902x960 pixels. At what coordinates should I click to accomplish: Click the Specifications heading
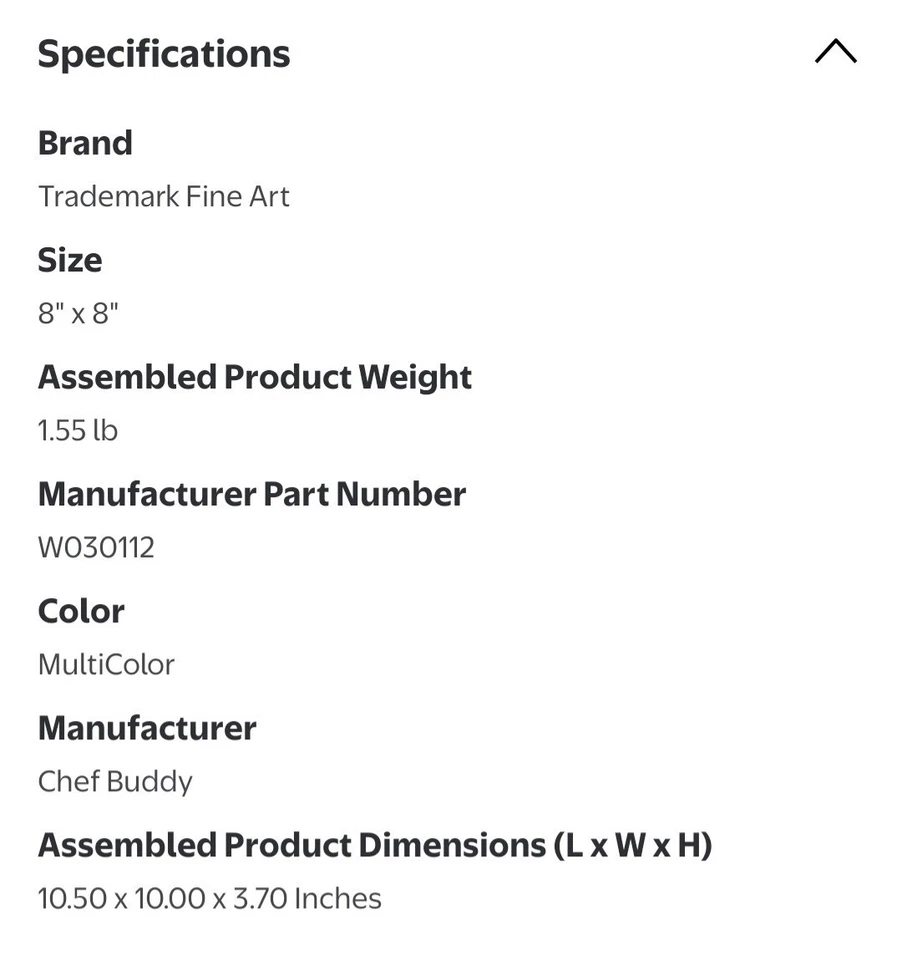point(164,54)
